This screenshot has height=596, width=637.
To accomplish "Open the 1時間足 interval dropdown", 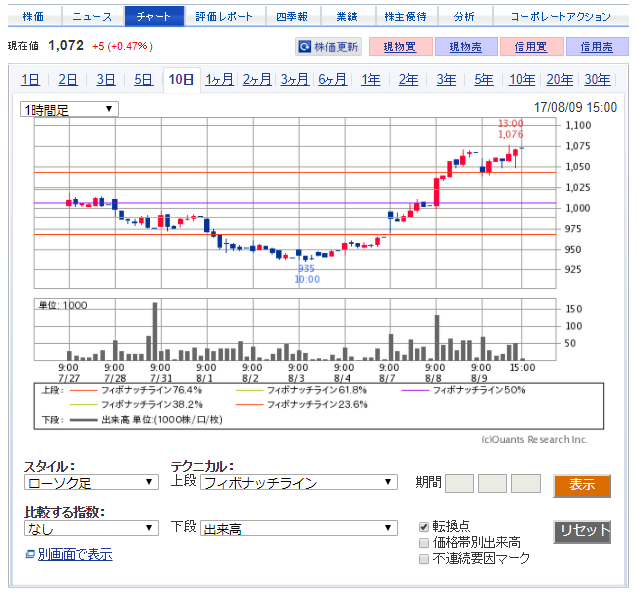I will [69, 109].
